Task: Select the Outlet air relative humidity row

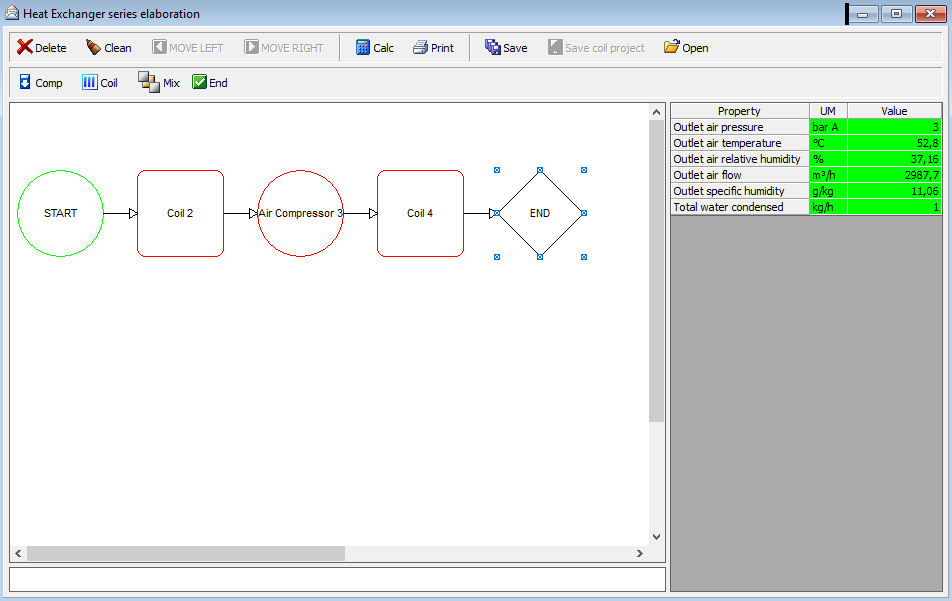Action: click(806, 159)
